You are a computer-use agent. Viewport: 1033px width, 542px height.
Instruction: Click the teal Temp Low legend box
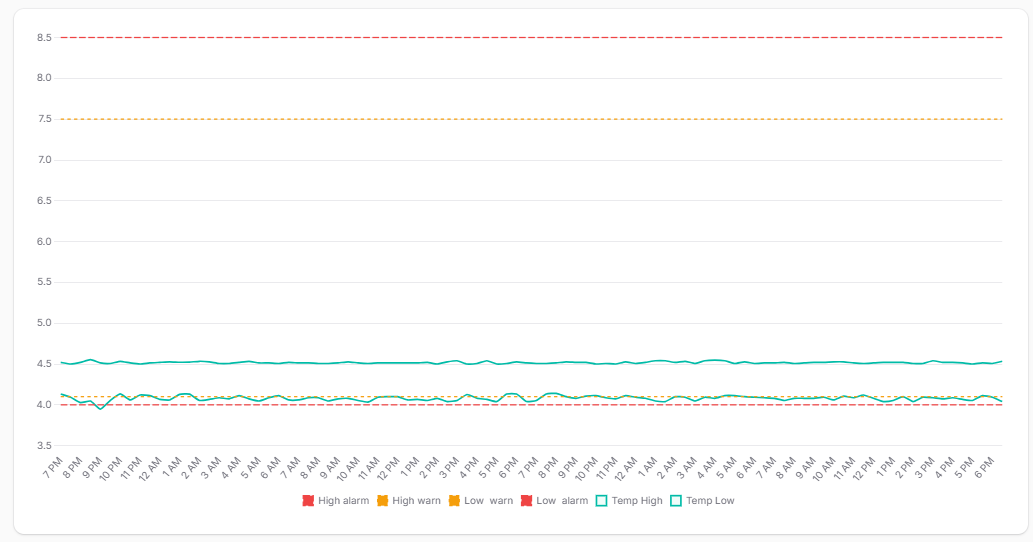tap(676, 500)
